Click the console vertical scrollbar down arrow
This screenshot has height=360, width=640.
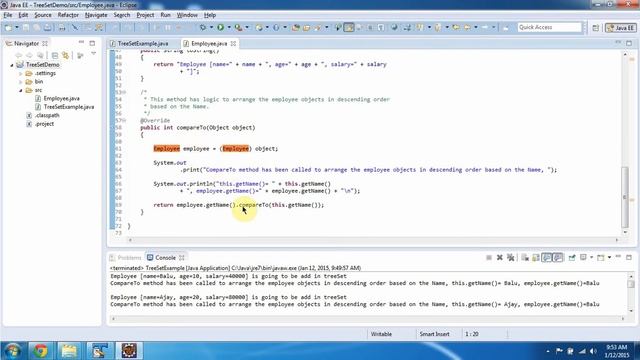631,311
